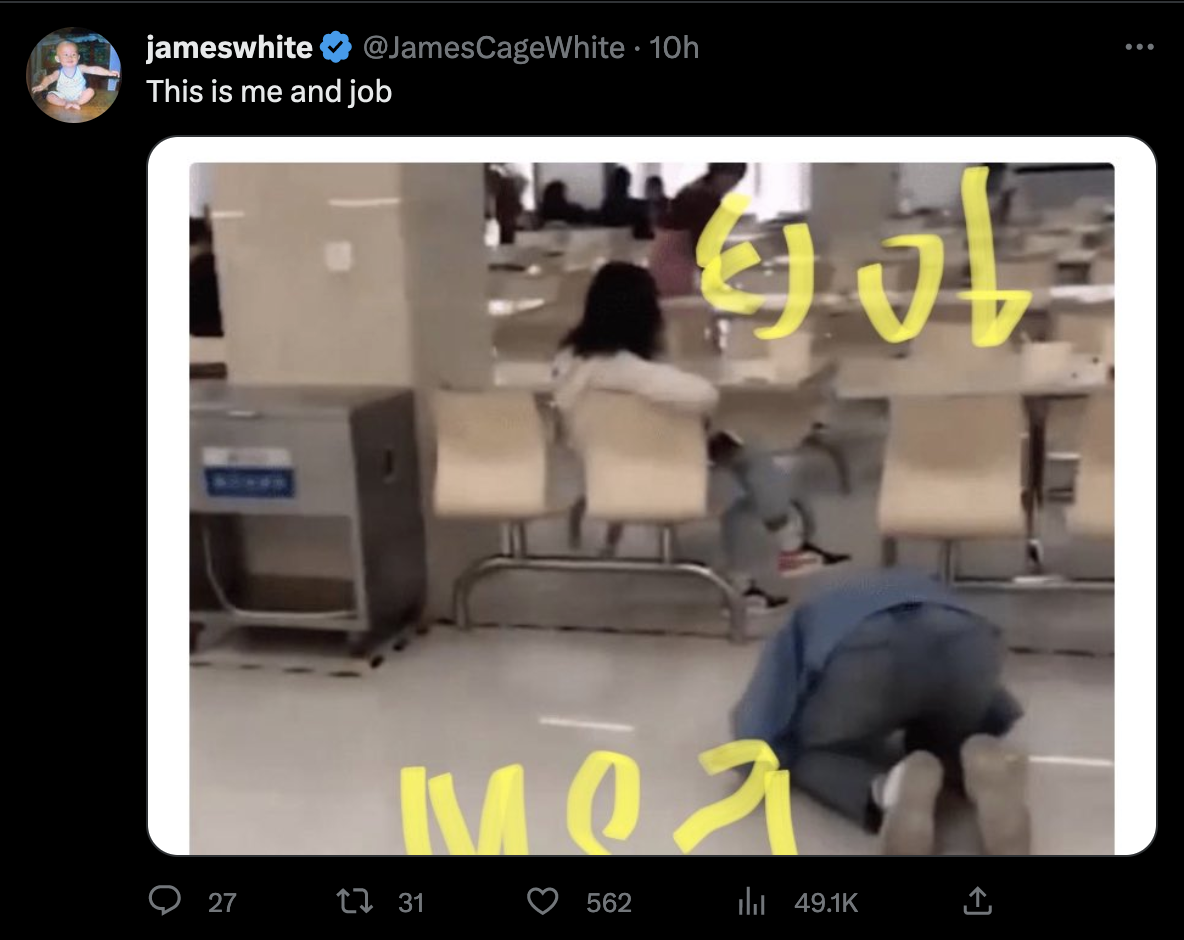Click the yellow "job" text in video

click(861, 257)
